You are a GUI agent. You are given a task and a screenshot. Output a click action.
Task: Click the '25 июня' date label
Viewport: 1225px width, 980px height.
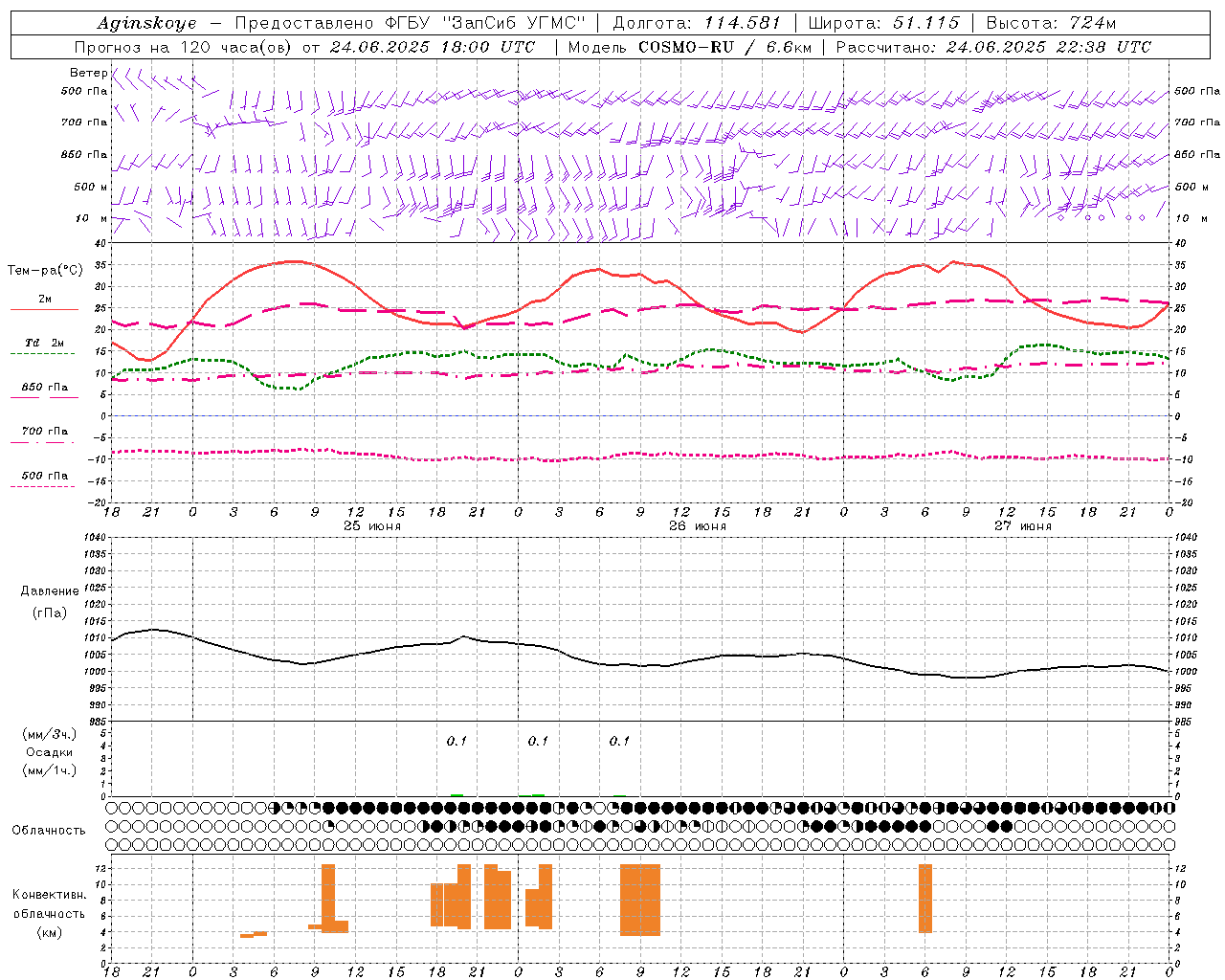click(372, 525)
